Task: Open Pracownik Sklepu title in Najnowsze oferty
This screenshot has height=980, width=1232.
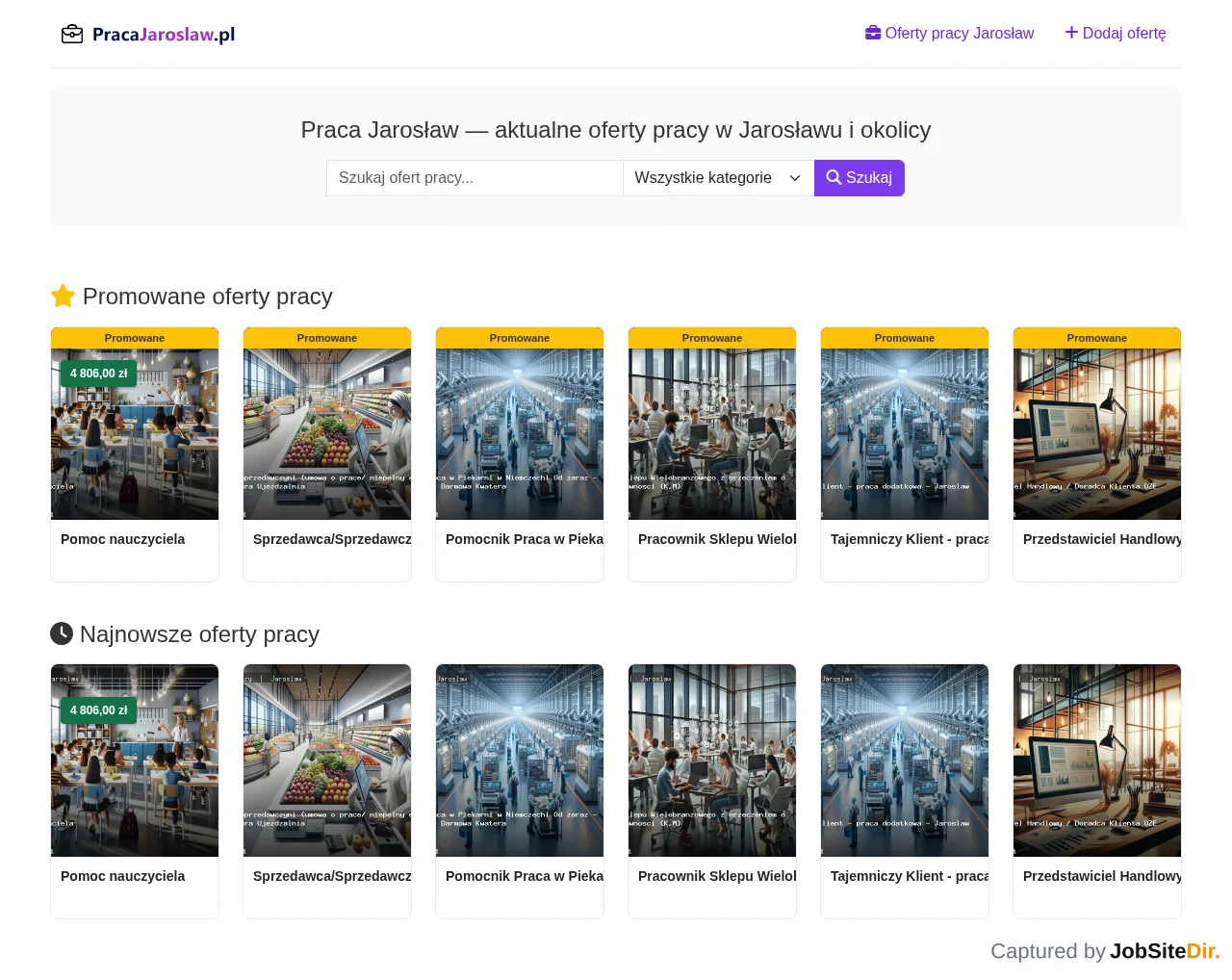Action: (x=717, y=876)
